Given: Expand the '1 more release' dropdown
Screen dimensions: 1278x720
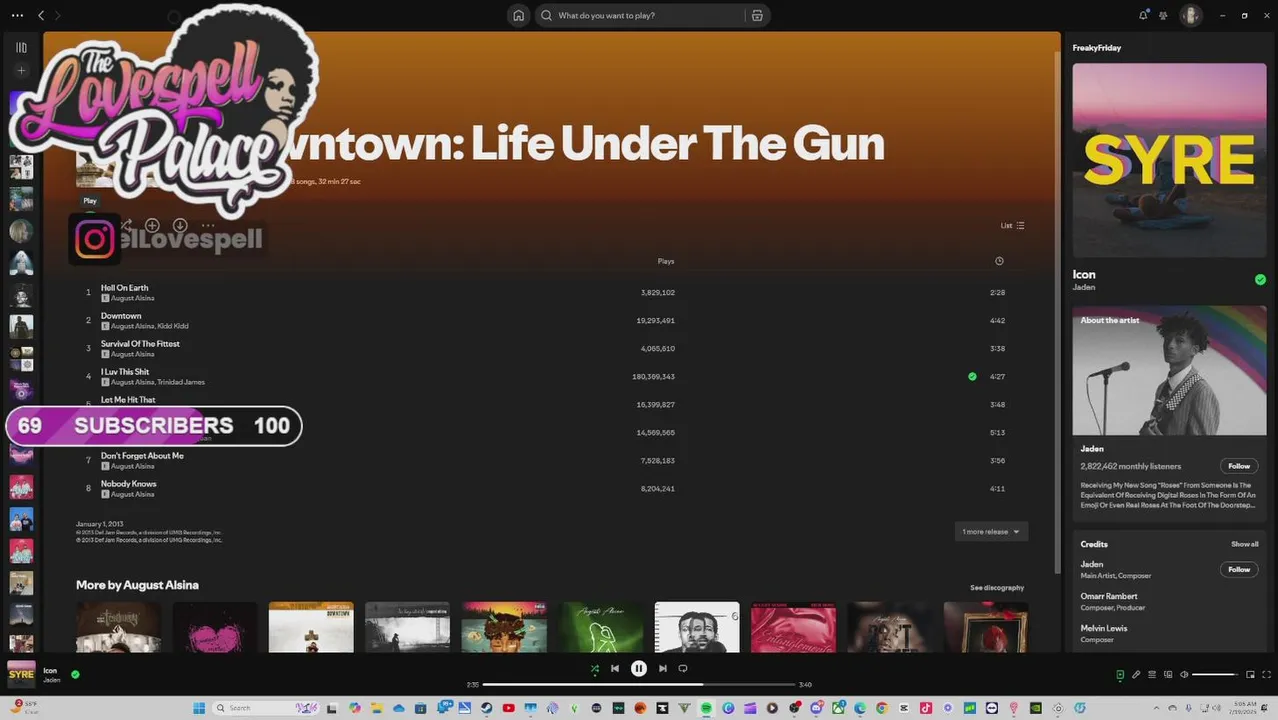Looking at the screenshot, I should (991, 531).
